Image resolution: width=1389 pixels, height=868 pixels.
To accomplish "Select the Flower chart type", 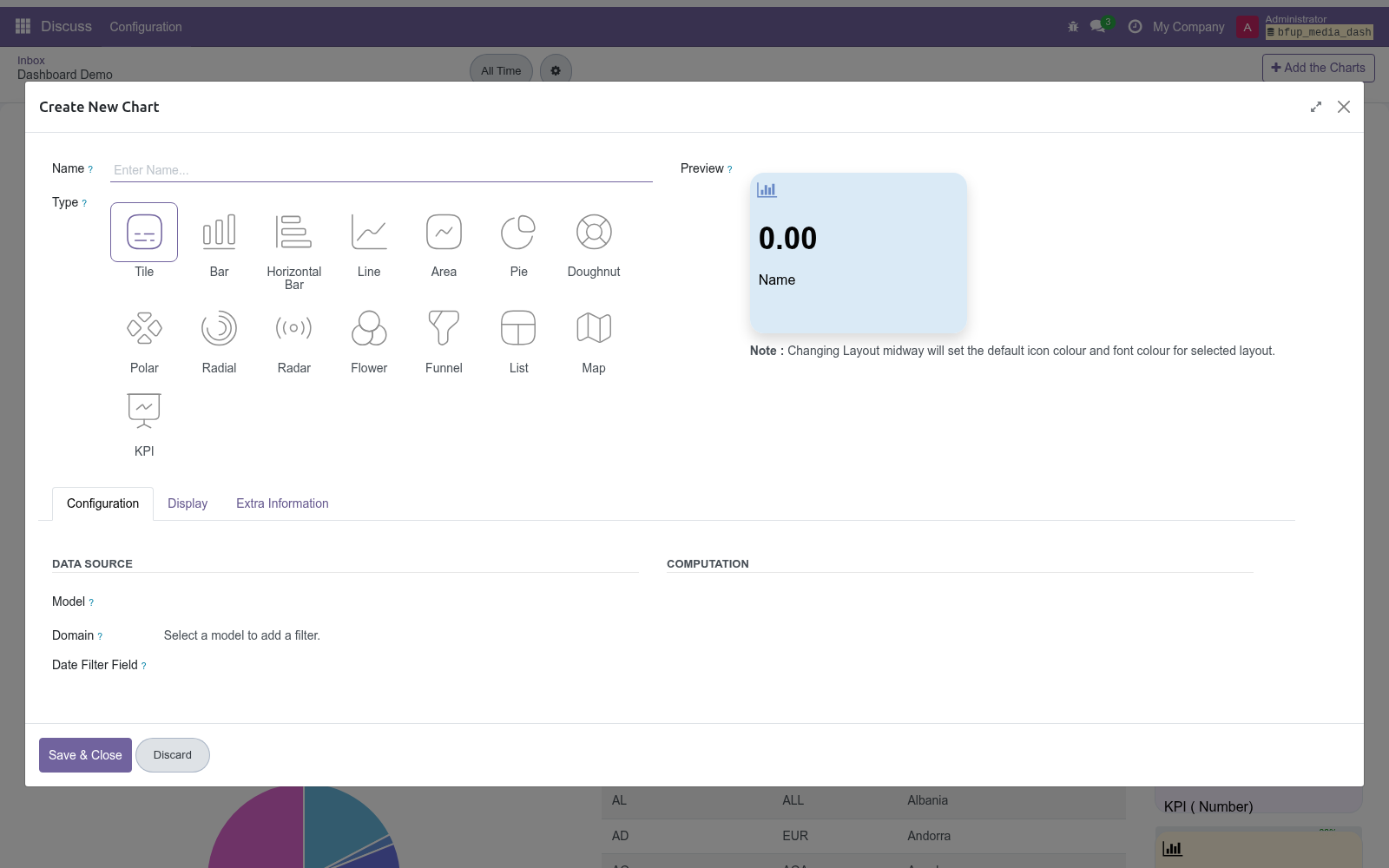I will (369, 328).
